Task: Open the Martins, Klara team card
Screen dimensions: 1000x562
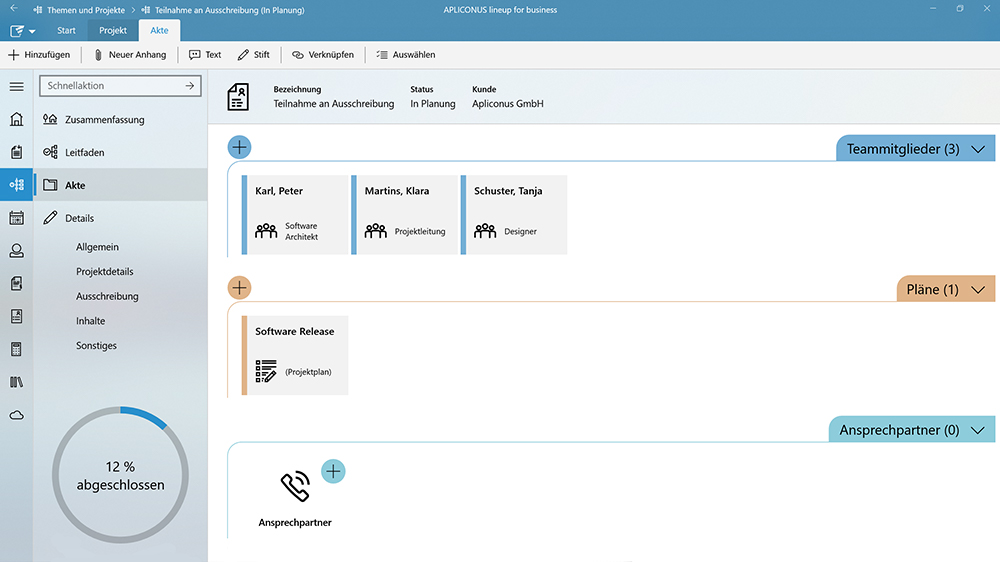Action: coord(404,215)
